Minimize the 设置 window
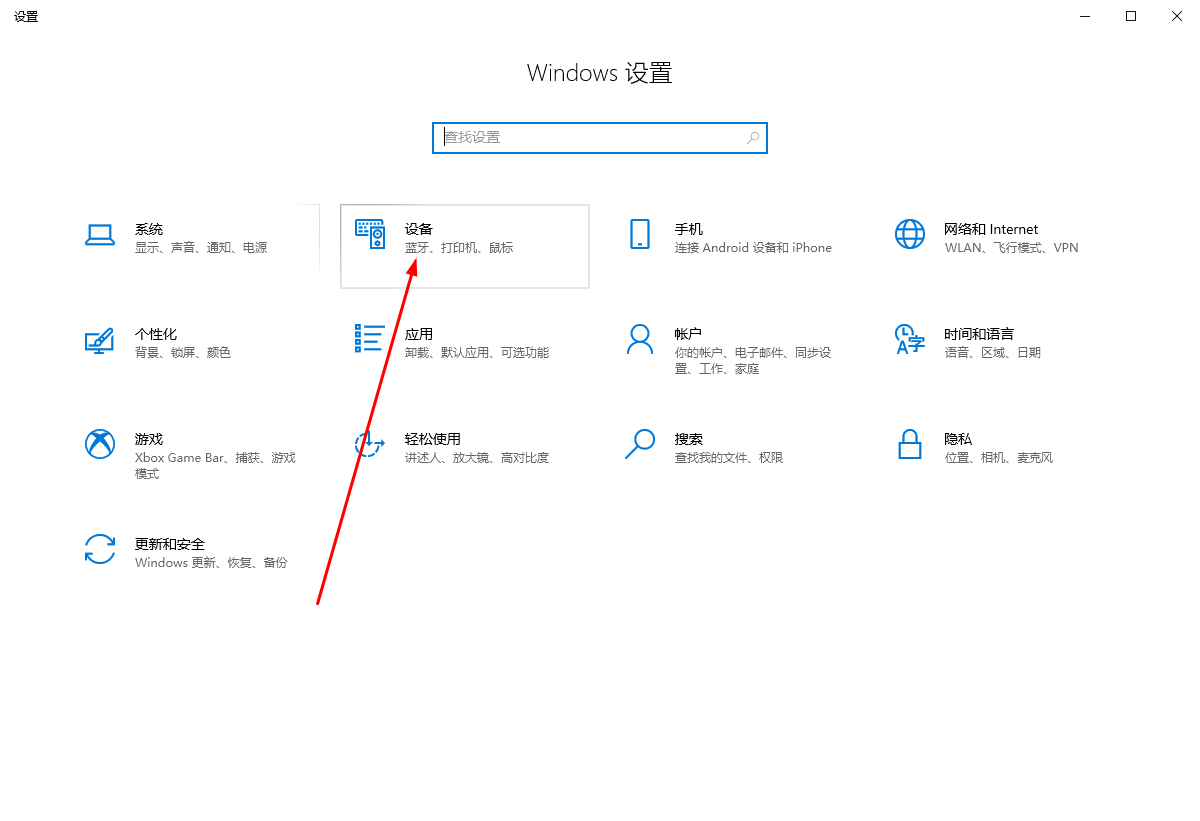 [x=1085, y=16]
